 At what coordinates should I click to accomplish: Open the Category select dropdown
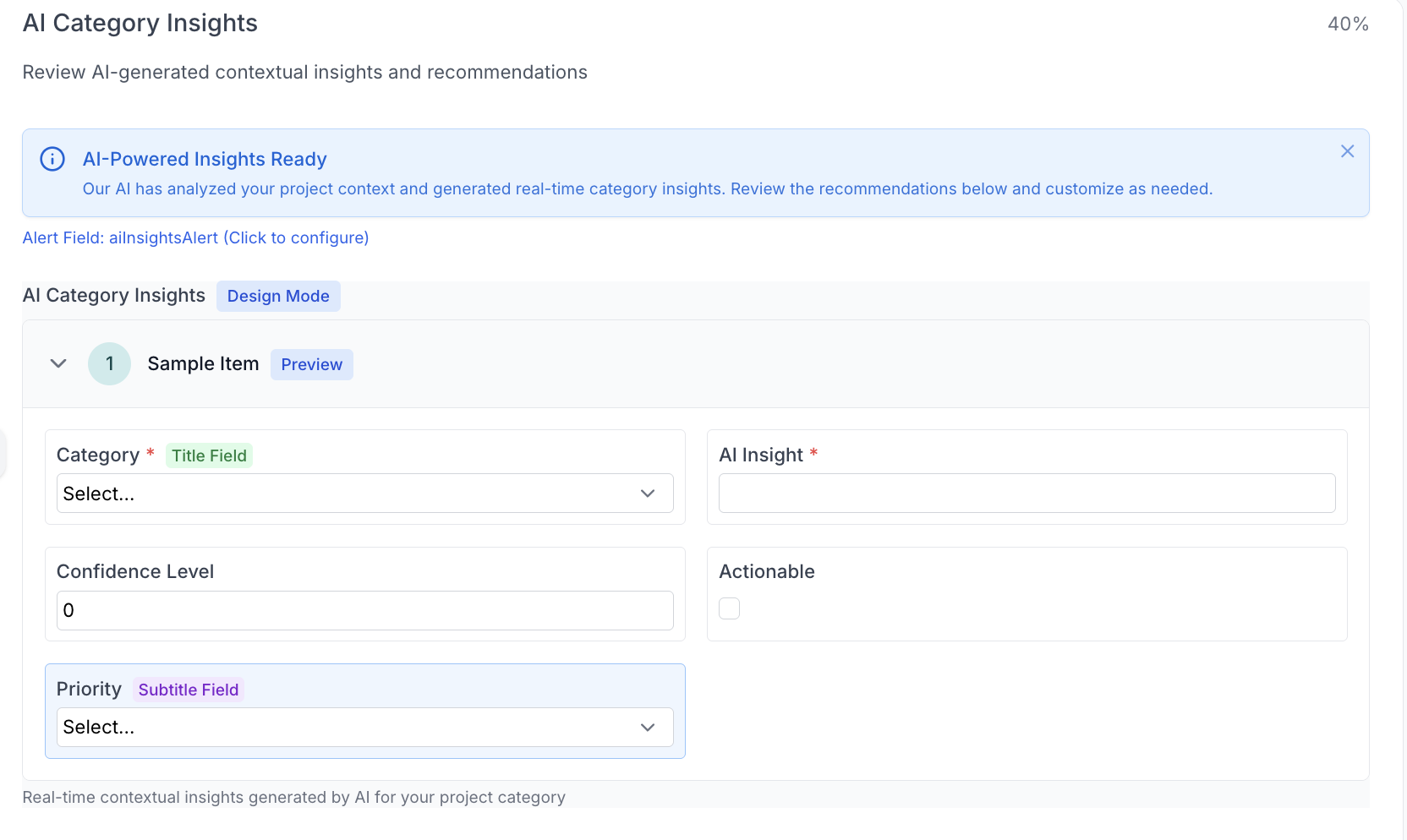tap(364, 494)
